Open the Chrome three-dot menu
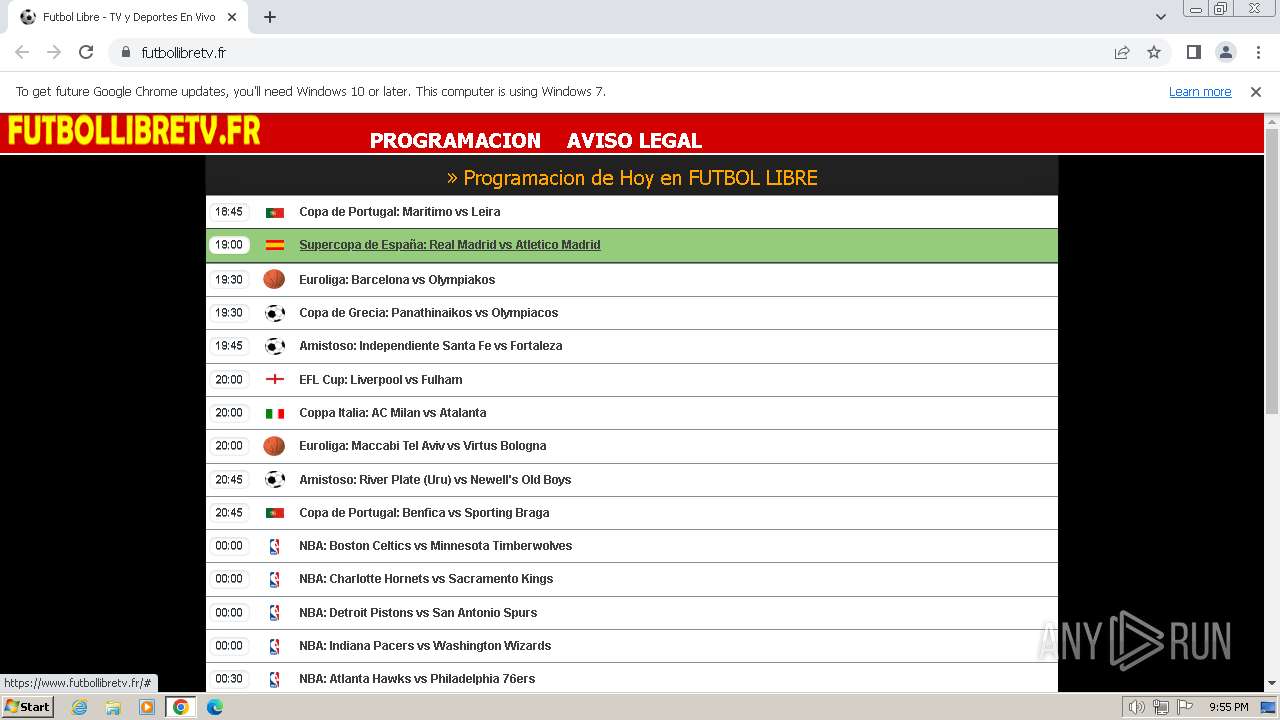Image resolution: width=1280 pixels, height=720 pixels. tap(1257, 52)
